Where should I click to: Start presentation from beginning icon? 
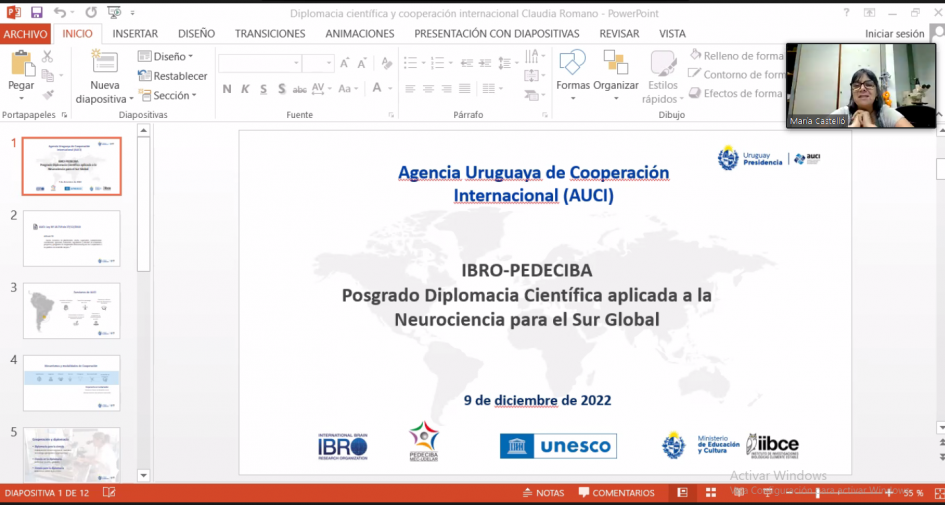click(113, 12)
